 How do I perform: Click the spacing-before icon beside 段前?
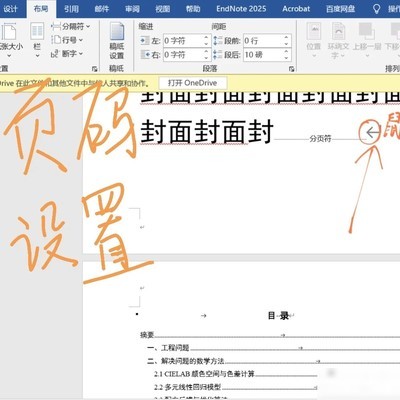click(x=218, y=41)
